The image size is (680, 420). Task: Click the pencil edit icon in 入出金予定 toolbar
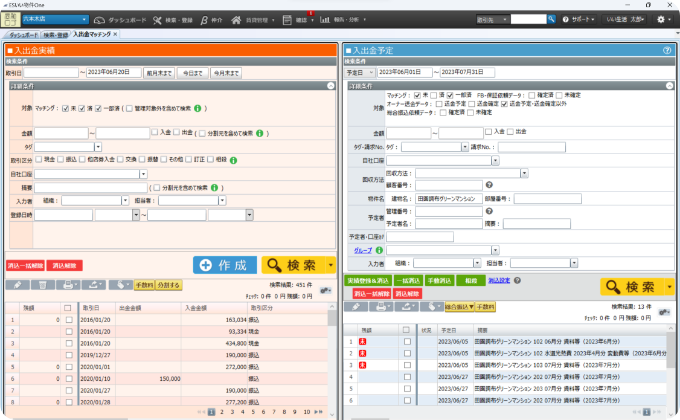[356, 307]
